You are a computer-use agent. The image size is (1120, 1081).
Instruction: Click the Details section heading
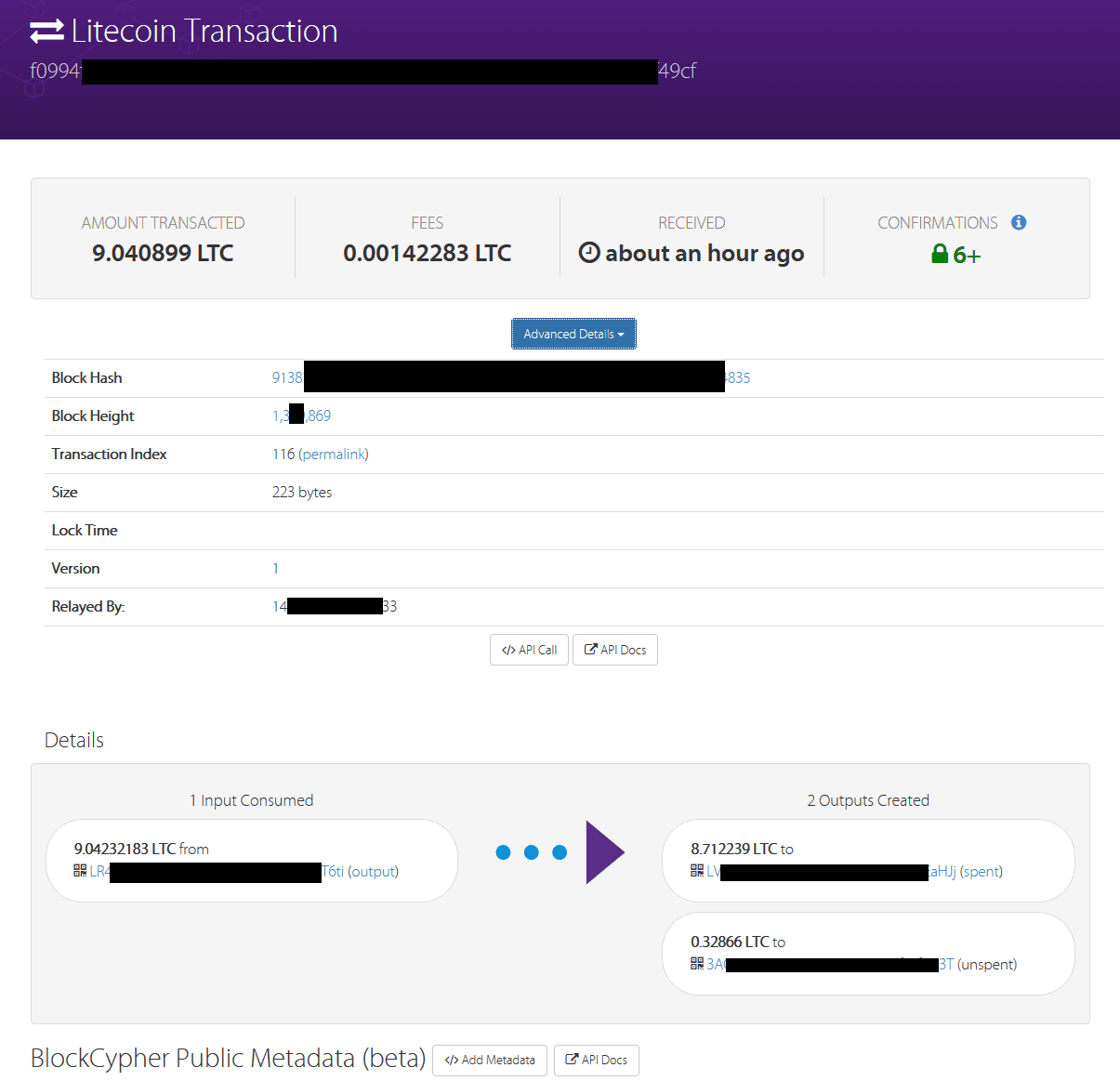click(x=74, y=740)
